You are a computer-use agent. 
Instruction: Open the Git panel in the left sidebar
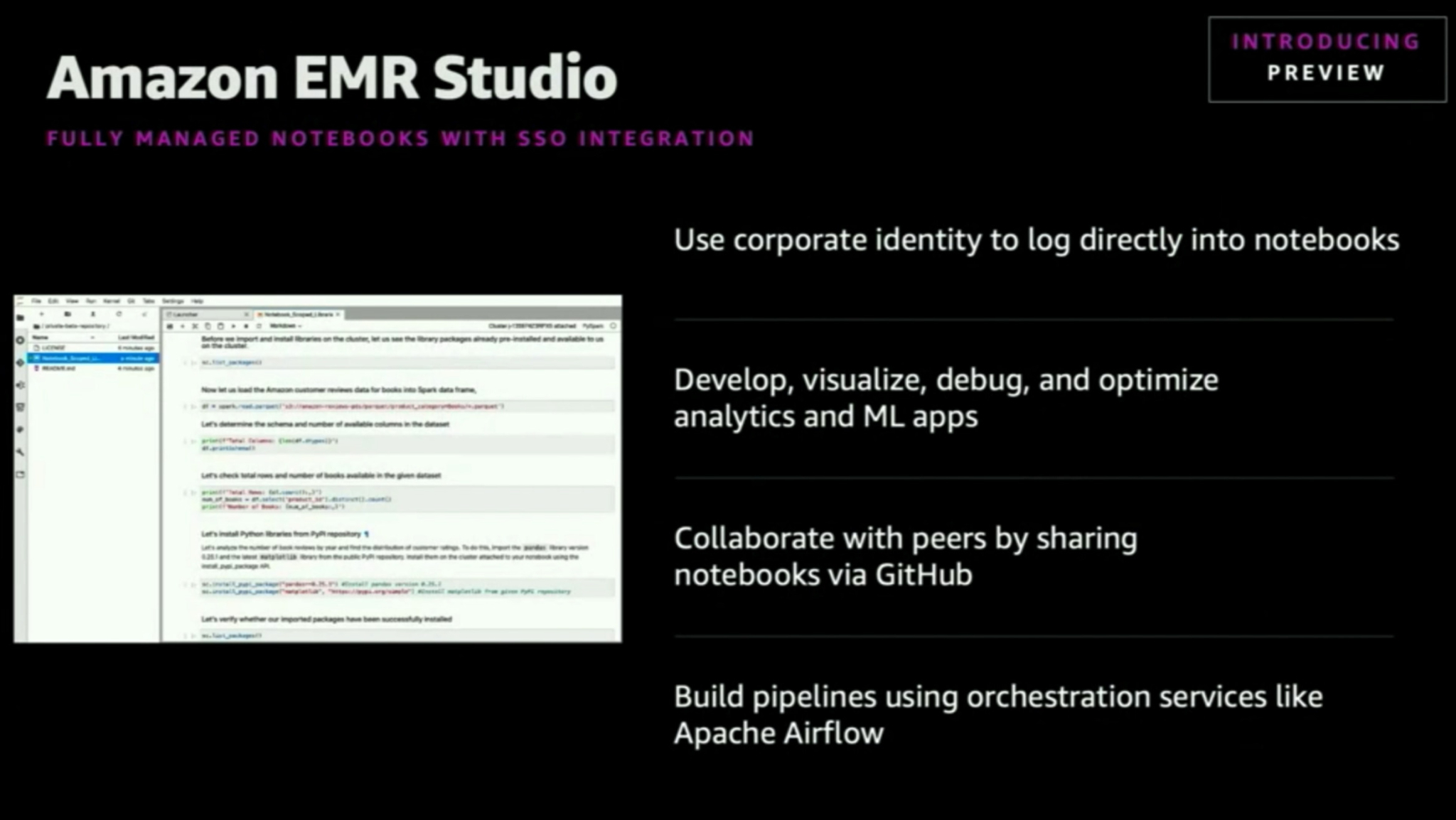20,361
